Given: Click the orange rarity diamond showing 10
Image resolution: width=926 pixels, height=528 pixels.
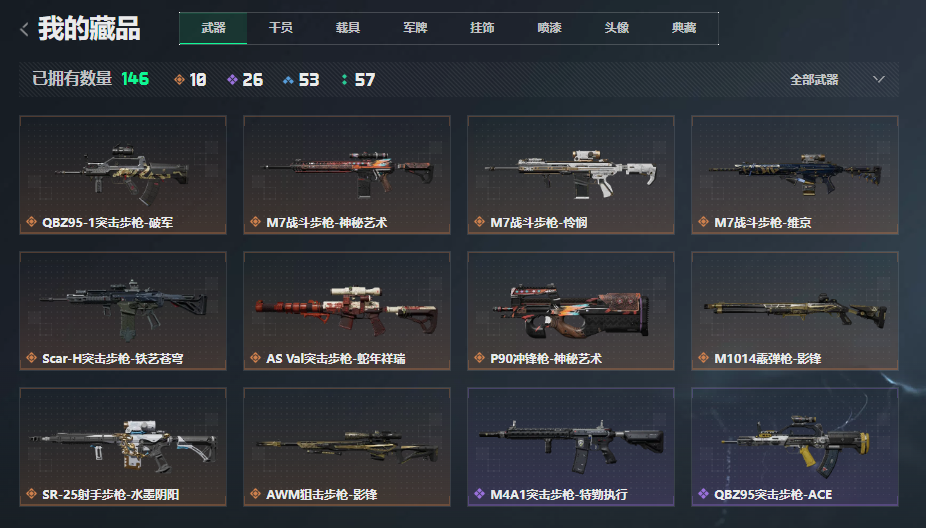Looking at the screenshot, I should [x=180, y=79].
